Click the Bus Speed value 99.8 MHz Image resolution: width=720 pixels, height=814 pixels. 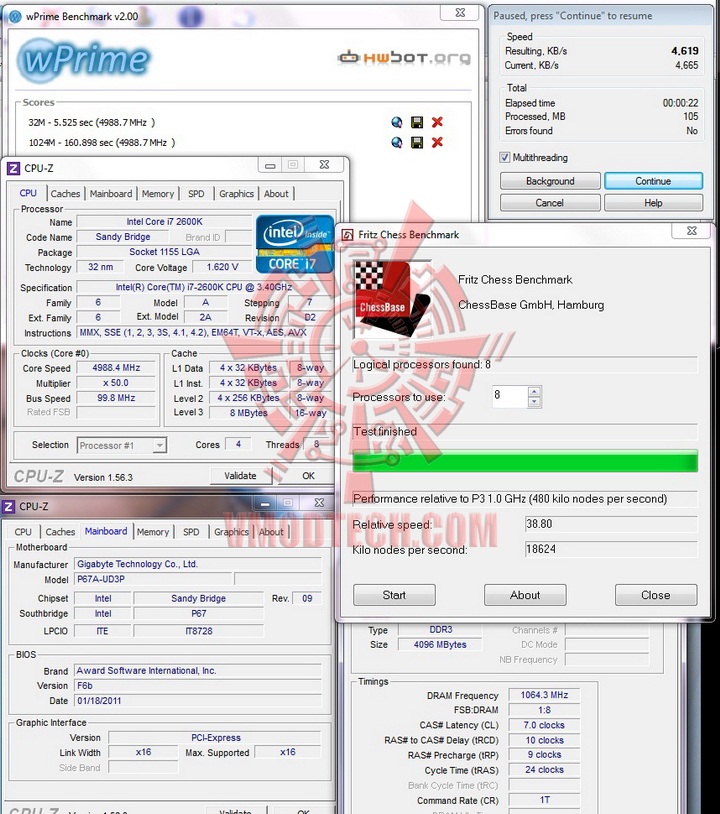pyautogui.click(x=116, y=398)
